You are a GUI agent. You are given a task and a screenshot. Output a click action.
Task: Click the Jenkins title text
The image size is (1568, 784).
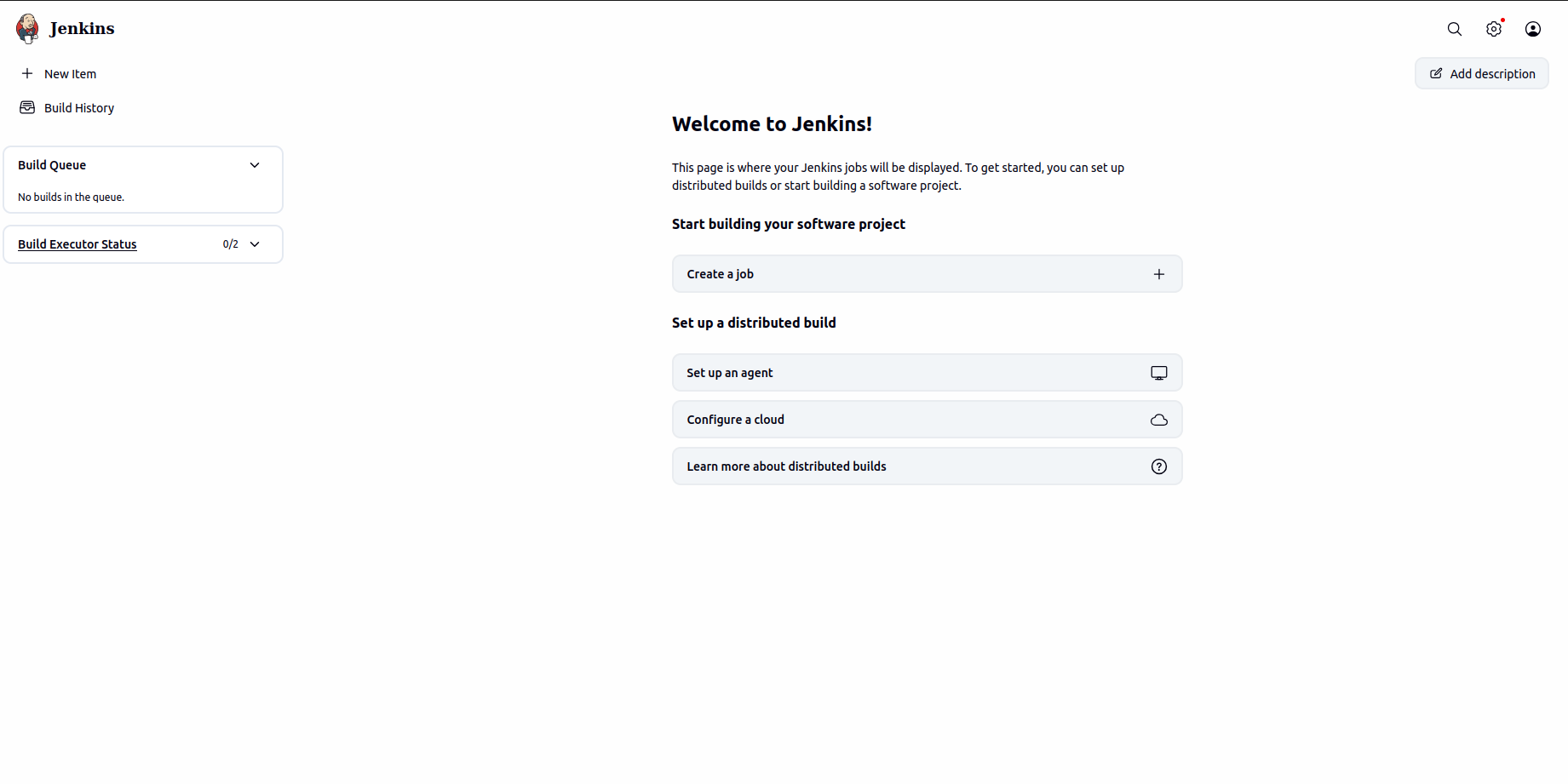pos(82,29)
